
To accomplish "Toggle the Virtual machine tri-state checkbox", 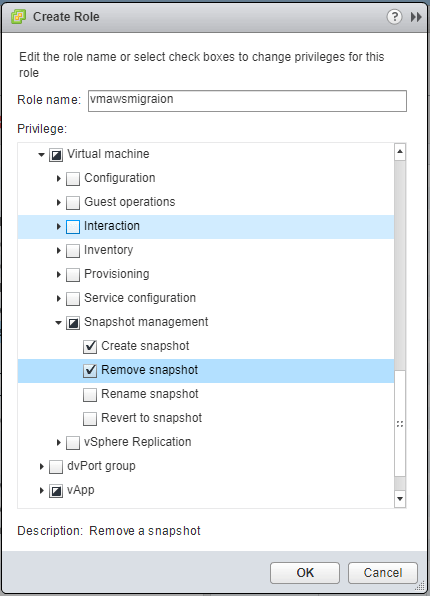I will point(56,155).
